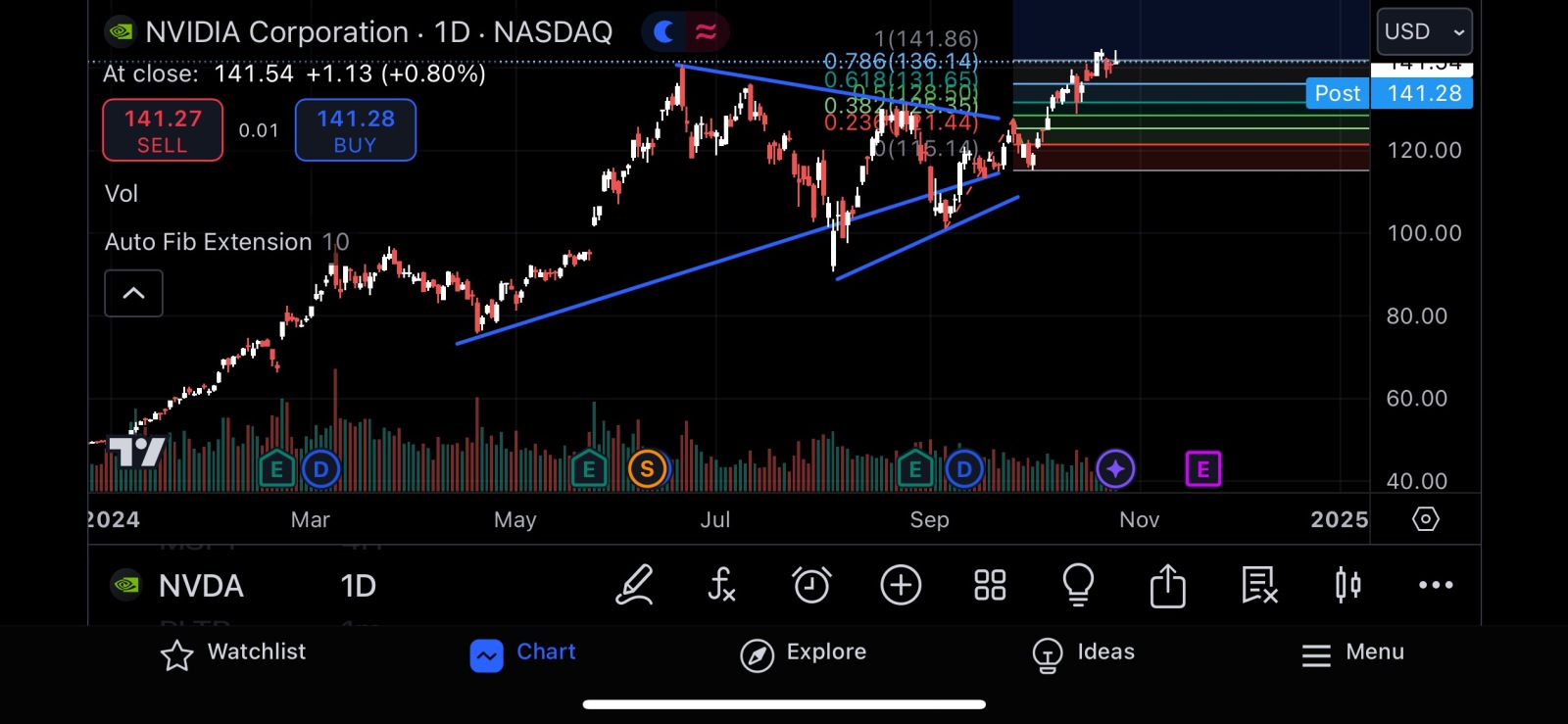This screenshot has width=1568, height=724.
Task: Tap the plus add-symbol icon
Action: click(901, 585)
